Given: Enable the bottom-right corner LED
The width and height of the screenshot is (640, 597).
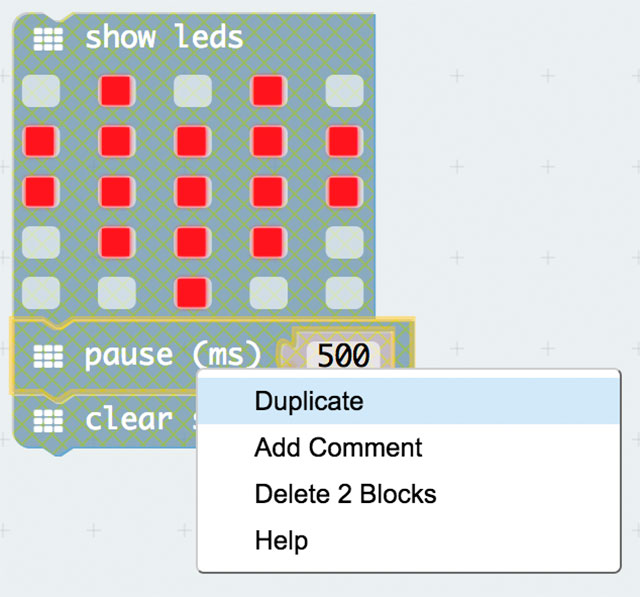Looking at the screenshot, I should (x=345, y=292).
